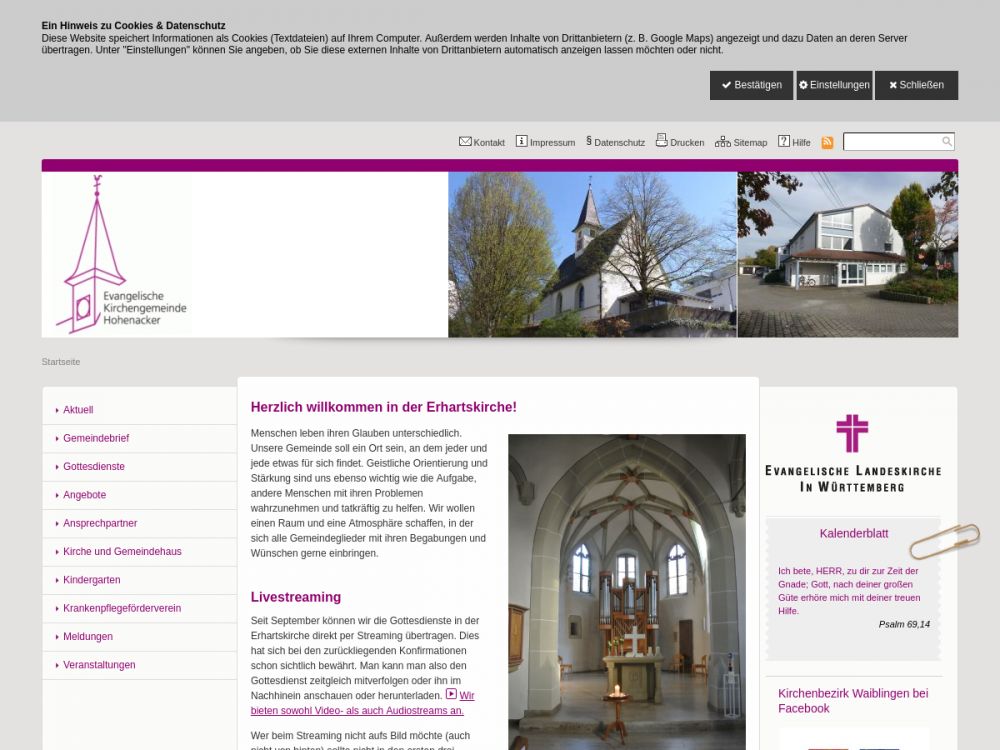Expand the Angebote sidebar entry
This screenshot has width=1000, height=750.
pos(84,495)
